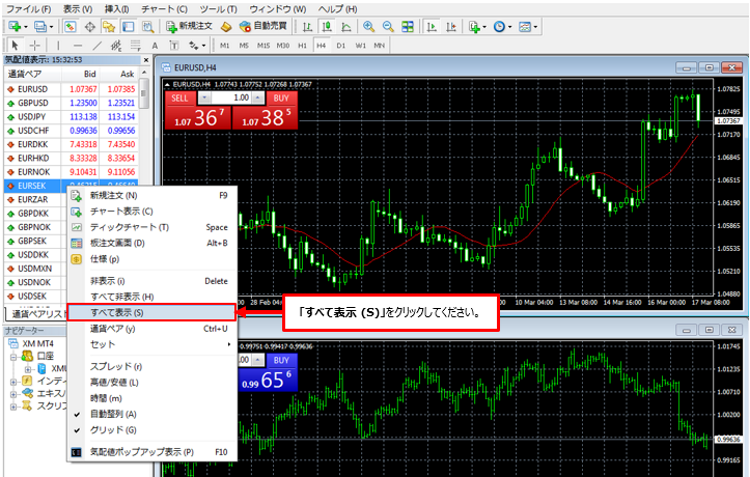Click the 新規注文 (New Order) toolbar button

click(x=189, y=26)
